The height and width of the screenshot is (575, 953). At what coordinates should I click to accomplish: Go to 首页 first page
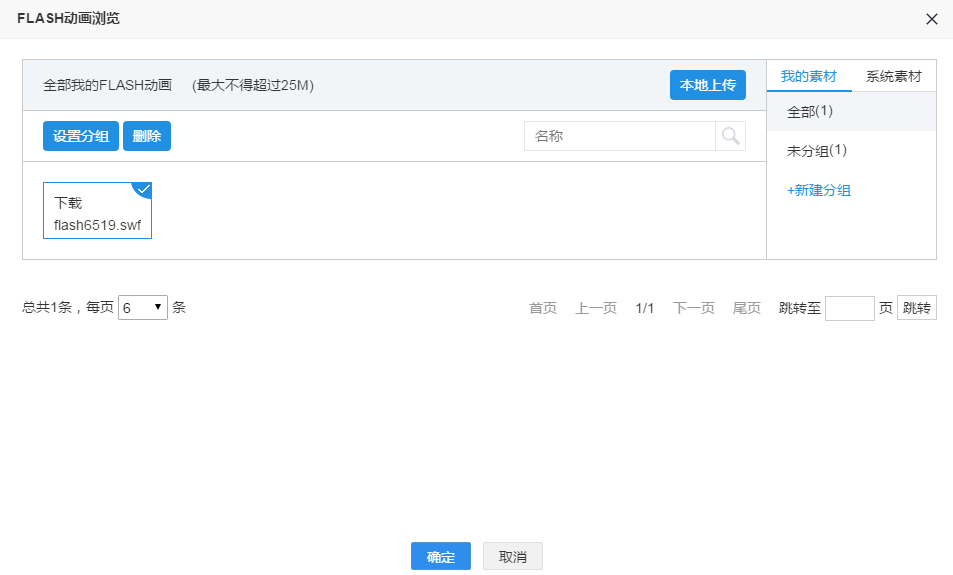point(543,308)
